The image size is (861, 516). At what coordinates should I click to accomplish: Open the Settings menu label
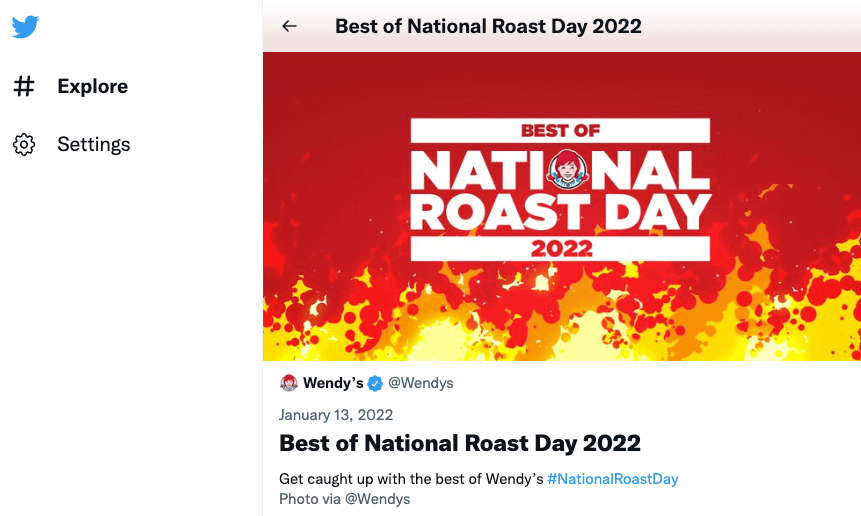coord(93,145)
